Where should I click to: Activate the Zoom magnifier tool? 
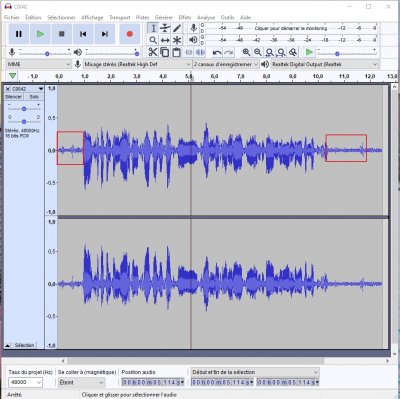click(153, 40)
